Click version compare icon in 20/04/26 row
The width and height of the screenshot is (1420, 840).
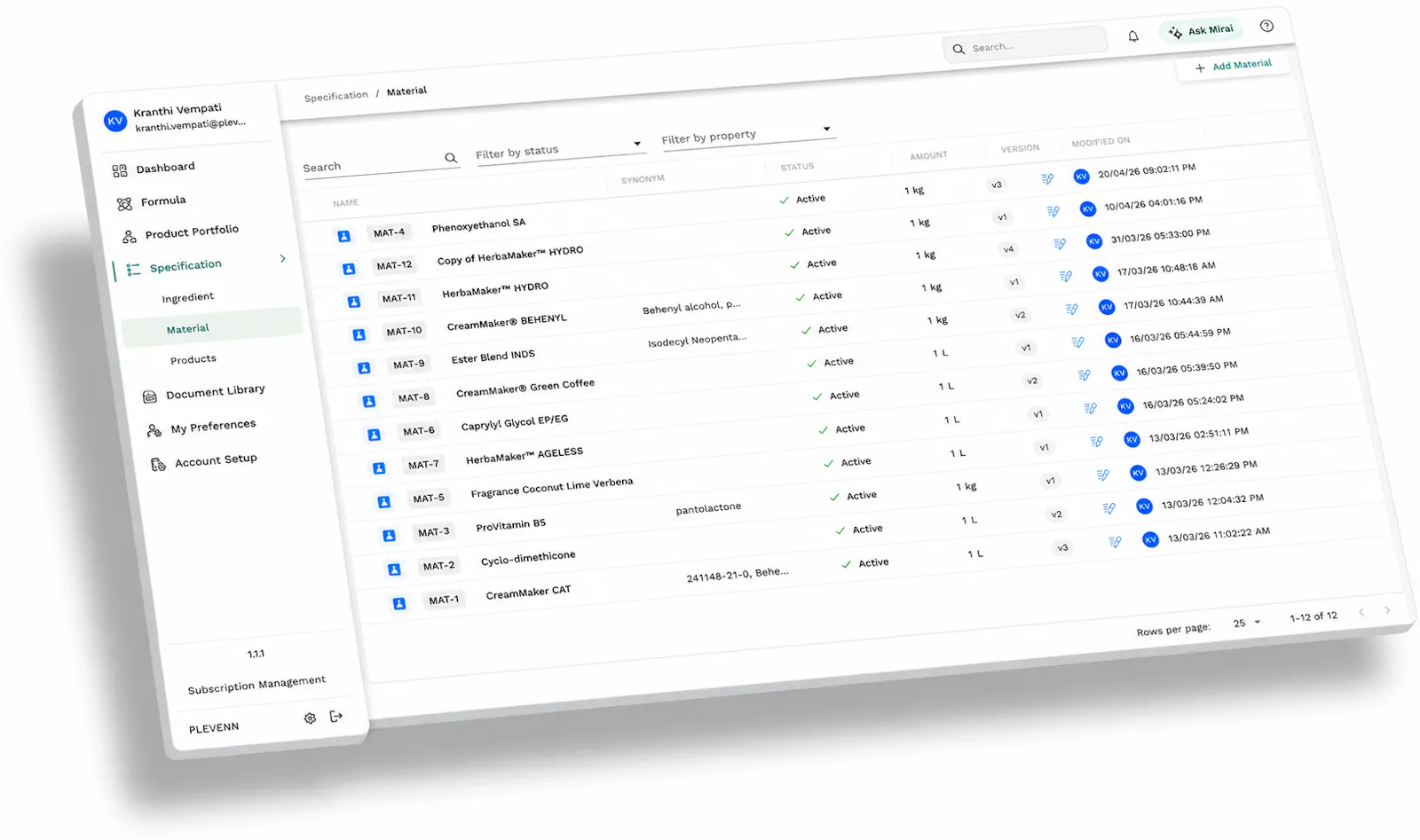[x=1047, y=179]
